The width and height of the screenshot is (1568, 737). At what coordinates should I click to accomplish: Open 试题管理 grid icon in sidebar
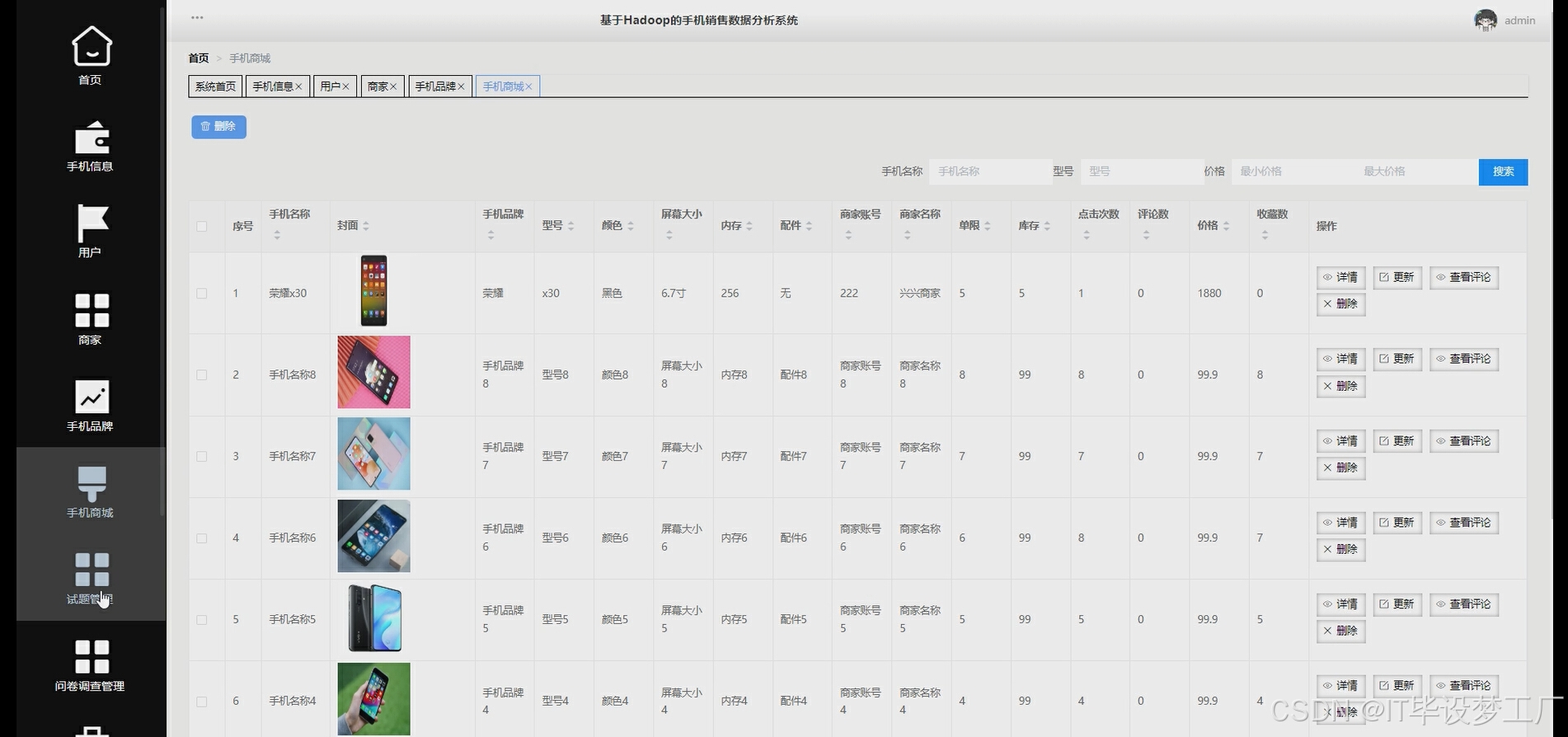[92, 570]
